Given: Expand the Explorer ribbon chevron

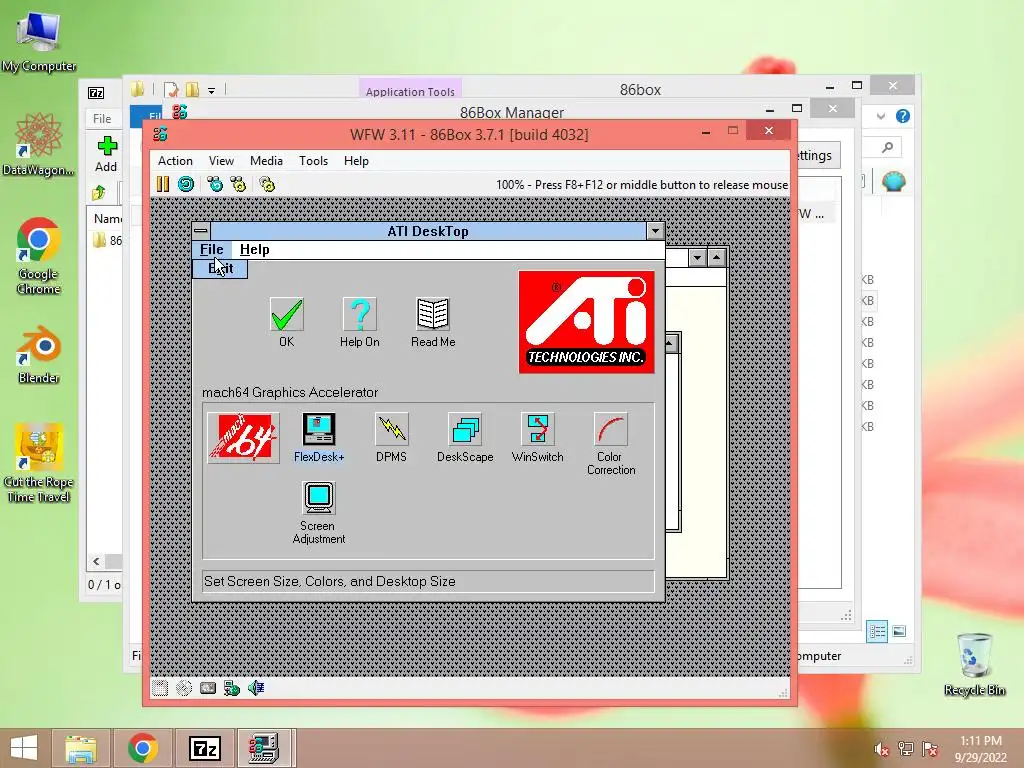Looking at the screenshot, I should coord(881,116).
